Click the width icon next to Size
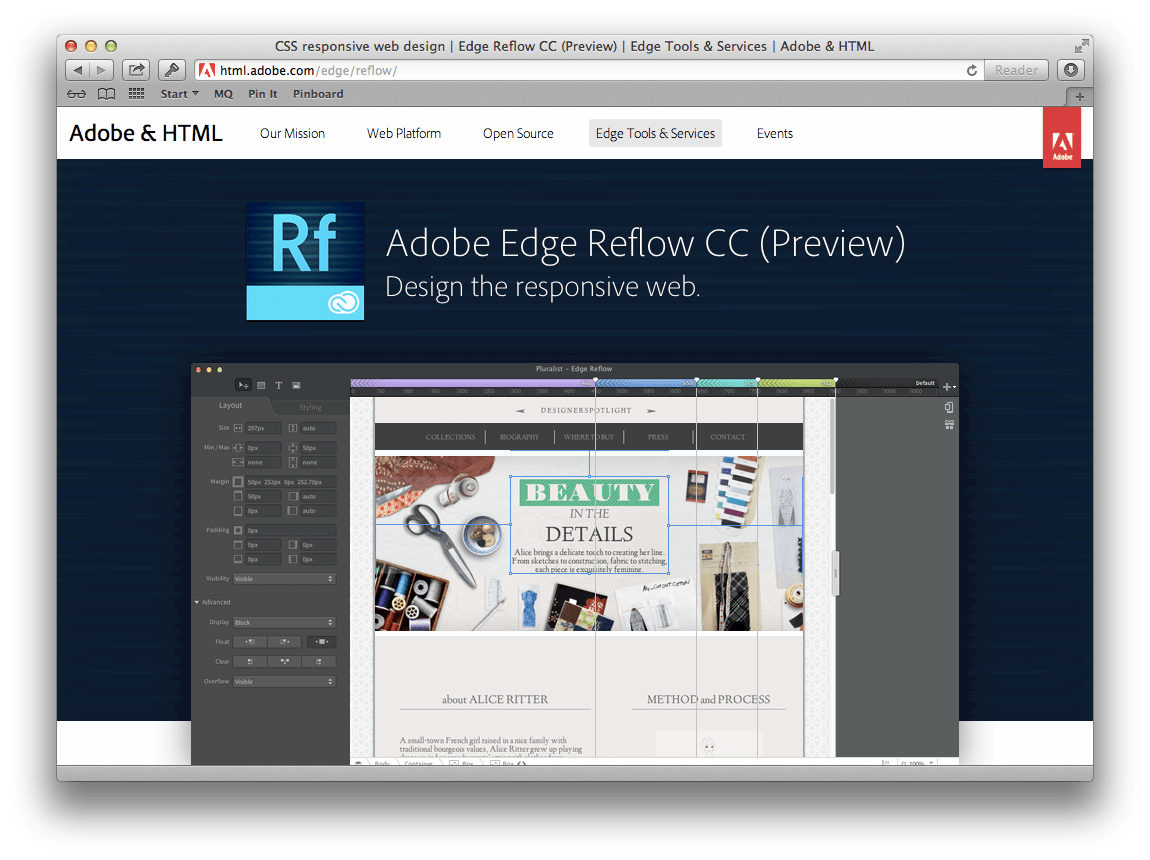This screenshot has height=860, width=1150. [238, 428]
